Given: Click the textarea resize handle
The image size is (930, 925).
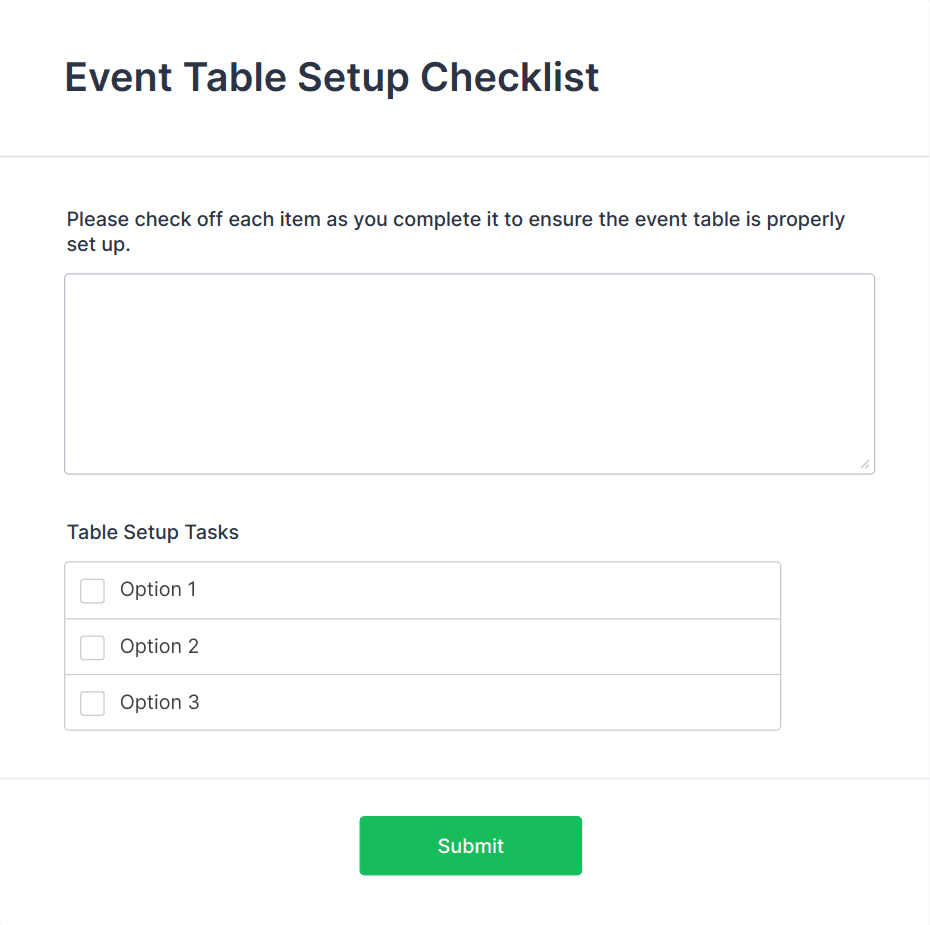Looking at the screenshot, I should tap(864, 462).
